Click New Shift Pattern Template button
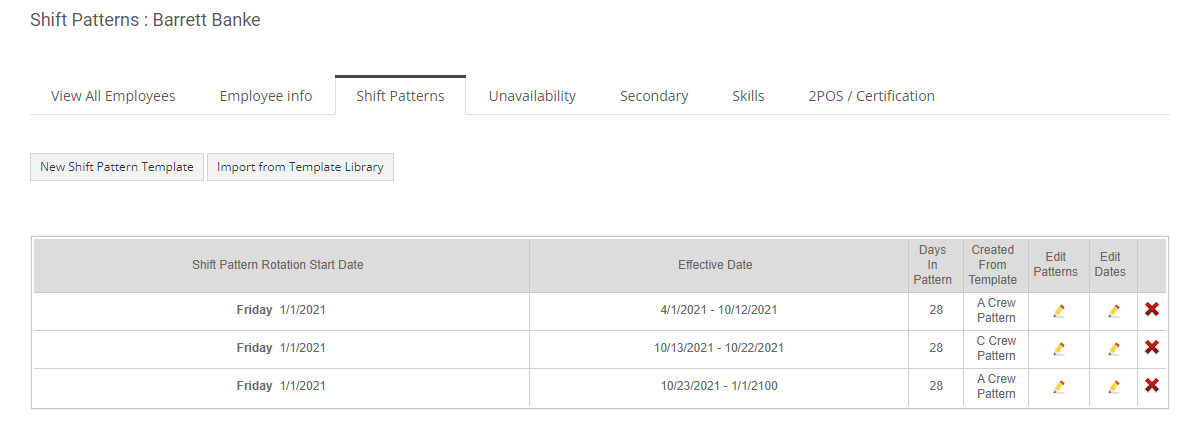Viewport: 1198px width, 432px height. tap(117, 167)
